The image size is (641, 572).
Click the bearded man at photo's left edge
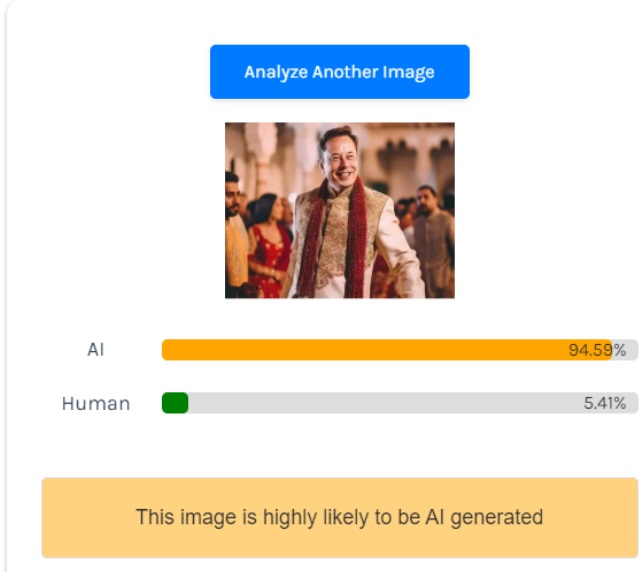click(235, 230)
